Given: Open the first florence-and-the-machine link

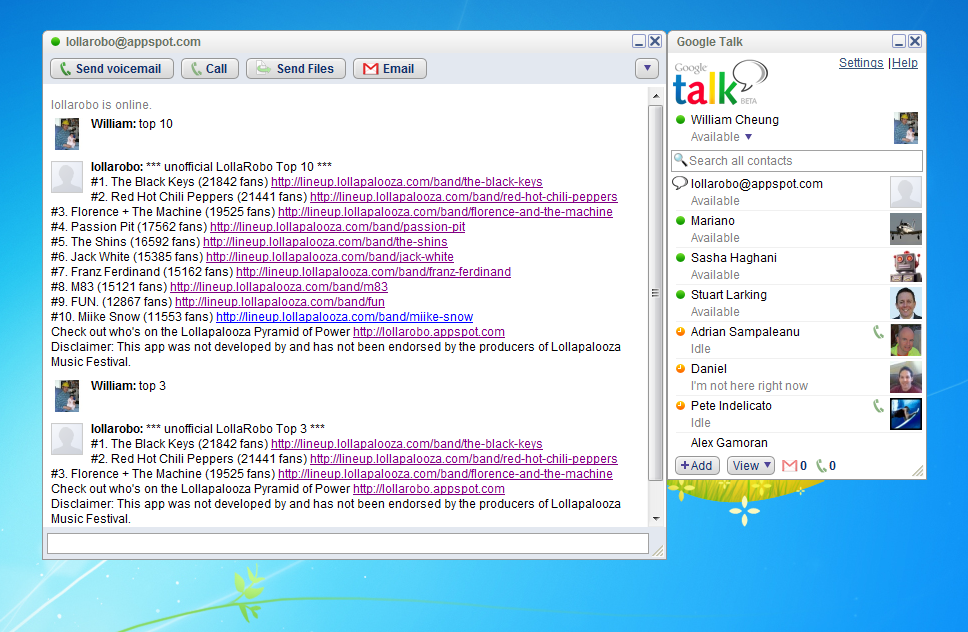Looking at the screenshot, I should pos(445,212).
